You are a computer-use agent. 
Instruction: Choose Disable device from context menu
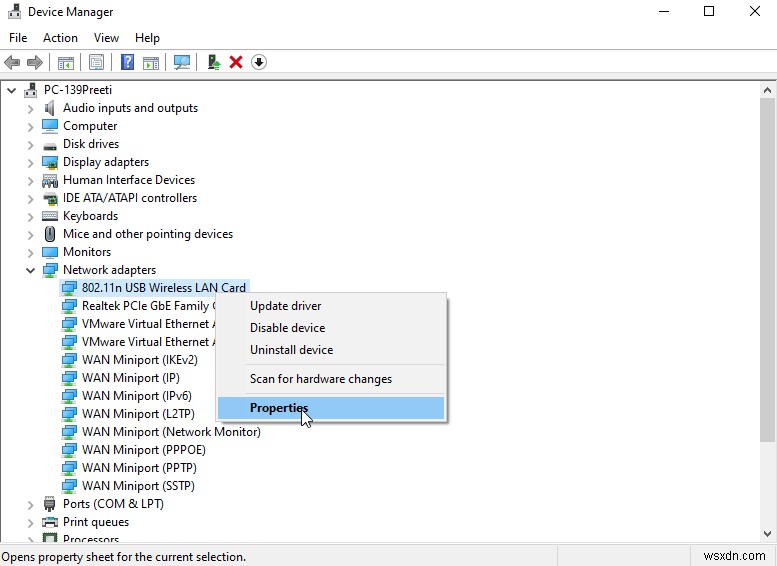(x=331, y=328)
